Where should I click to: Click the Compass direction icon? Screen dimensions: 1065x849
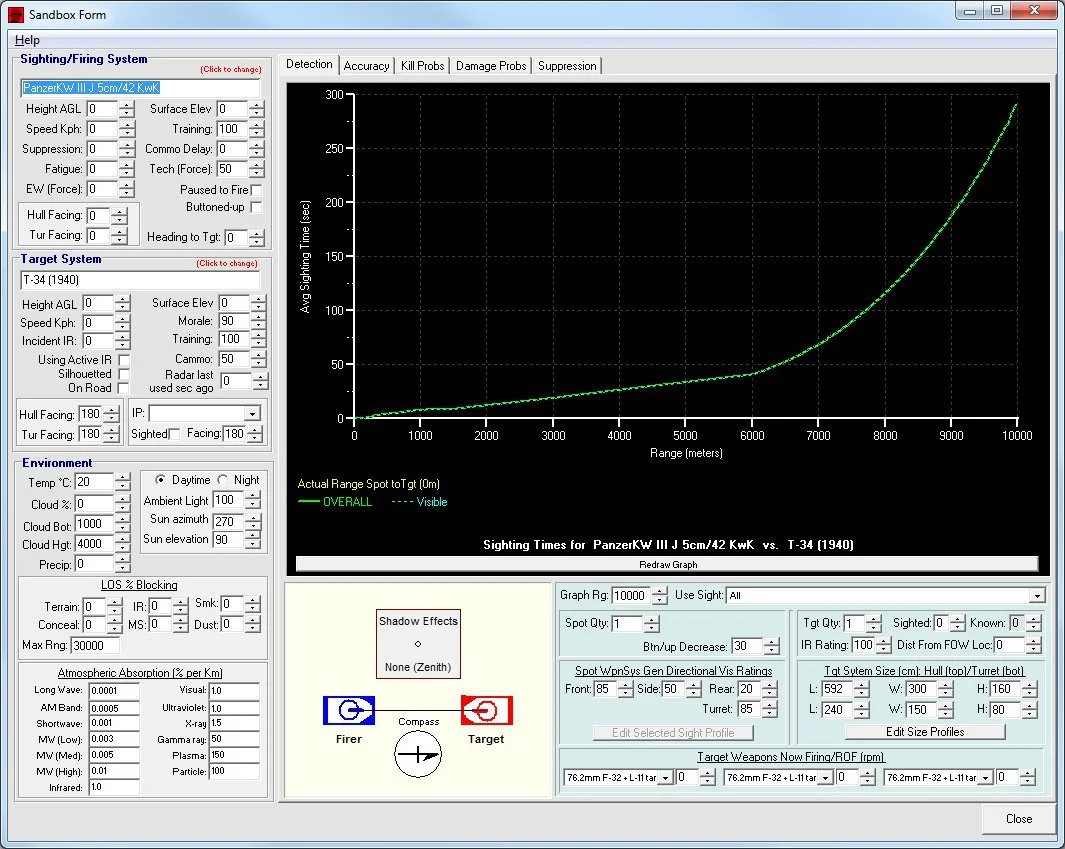coord(417,754)
